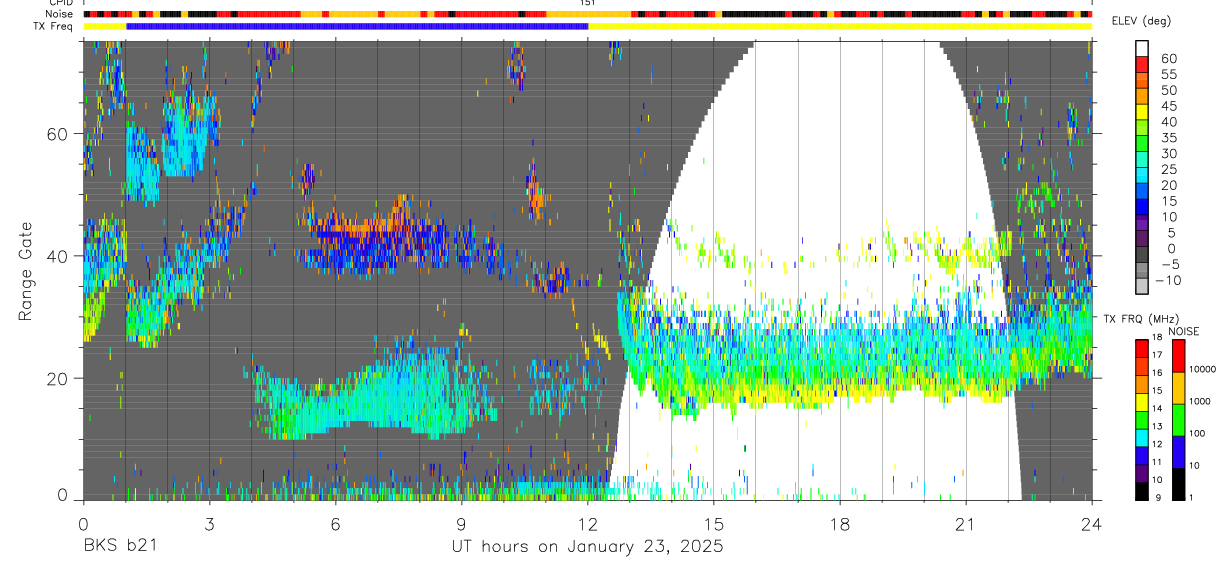Click the "BKS b21" radar beam label

coord(119,546)
